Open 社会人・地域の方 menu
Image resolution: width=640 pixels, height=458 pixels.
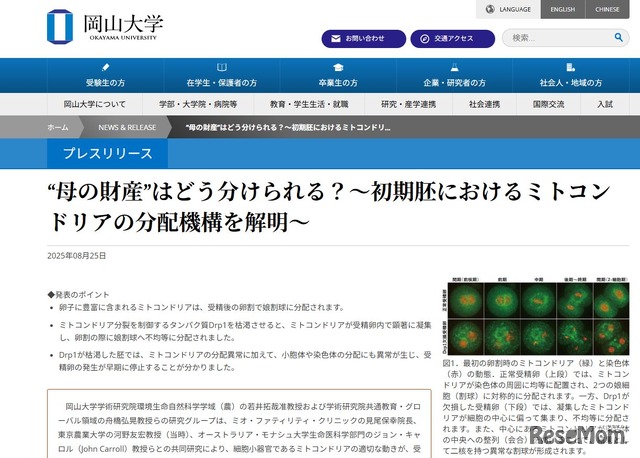571,76
